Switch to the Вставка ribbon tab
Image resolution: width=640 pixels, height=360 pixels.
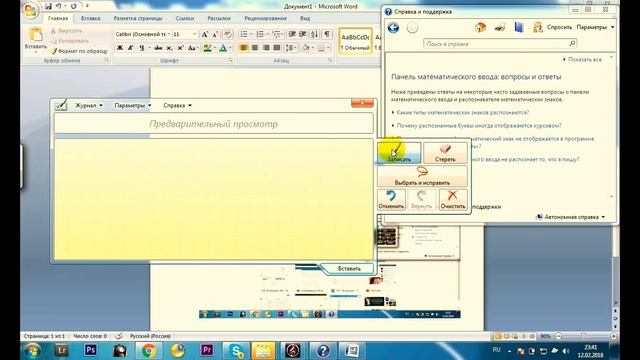(90, 18)
